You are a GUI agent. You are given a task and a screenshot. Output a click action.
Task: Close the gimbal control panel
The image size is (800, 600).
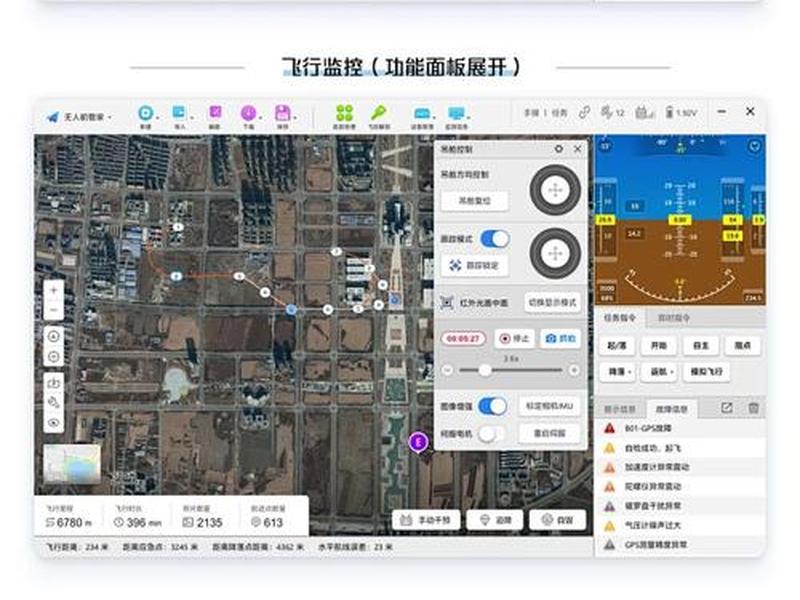pyautogui.click(x=578, y=149)
